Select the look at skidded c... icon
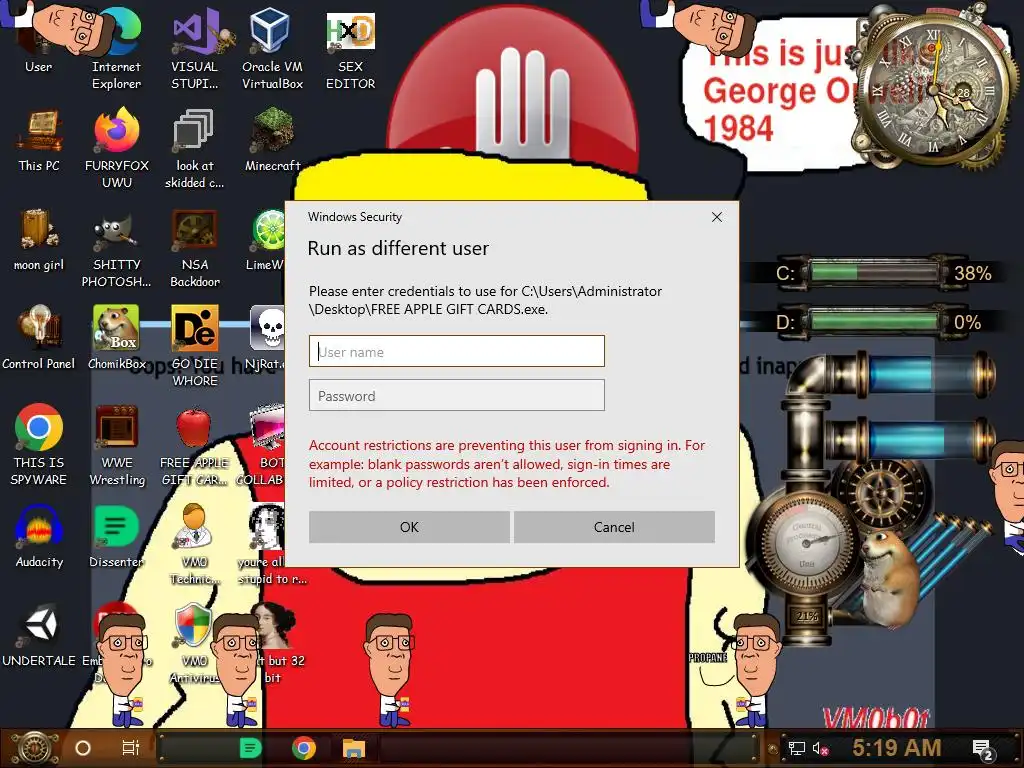The width and height of the screenshot is (1024, 768). click(x=195, y=148)
